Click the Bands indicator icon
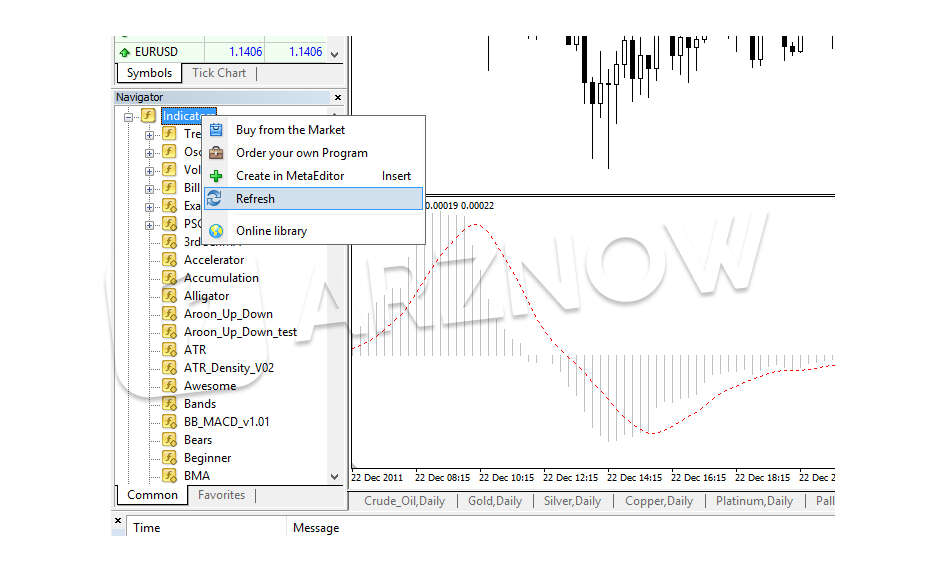 click(170, 403)
